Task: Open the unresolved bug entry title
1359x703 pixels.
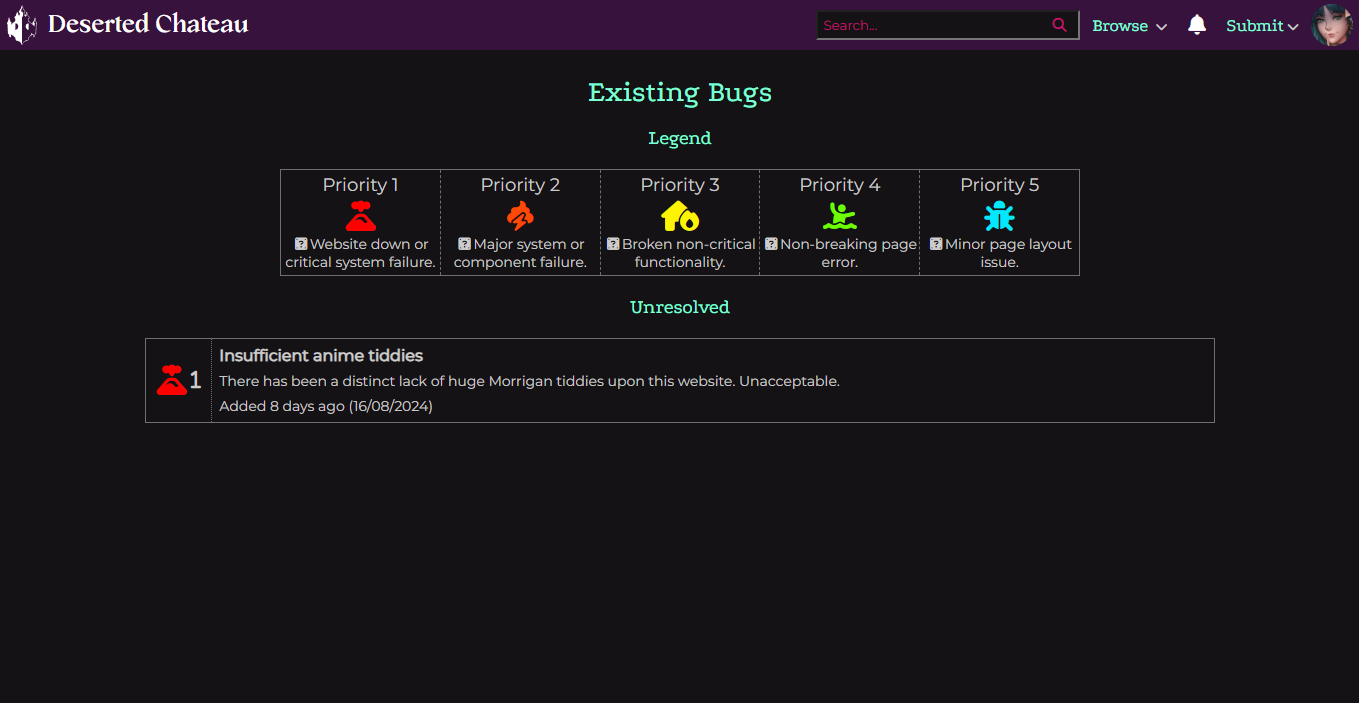Action: (321, 356)
